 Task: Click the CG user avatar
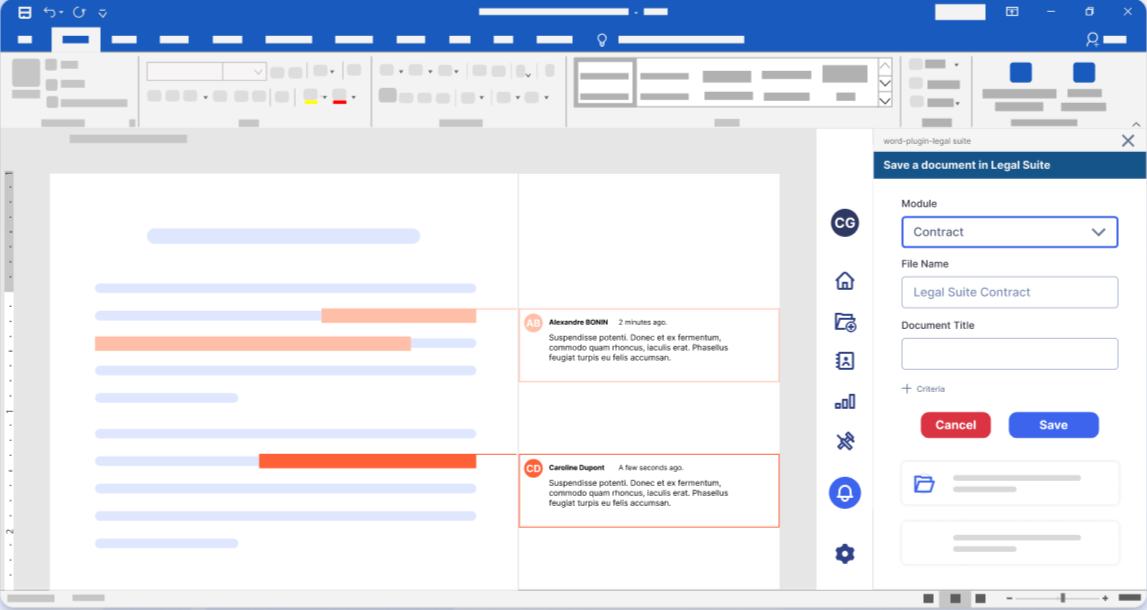coord(845,223)
